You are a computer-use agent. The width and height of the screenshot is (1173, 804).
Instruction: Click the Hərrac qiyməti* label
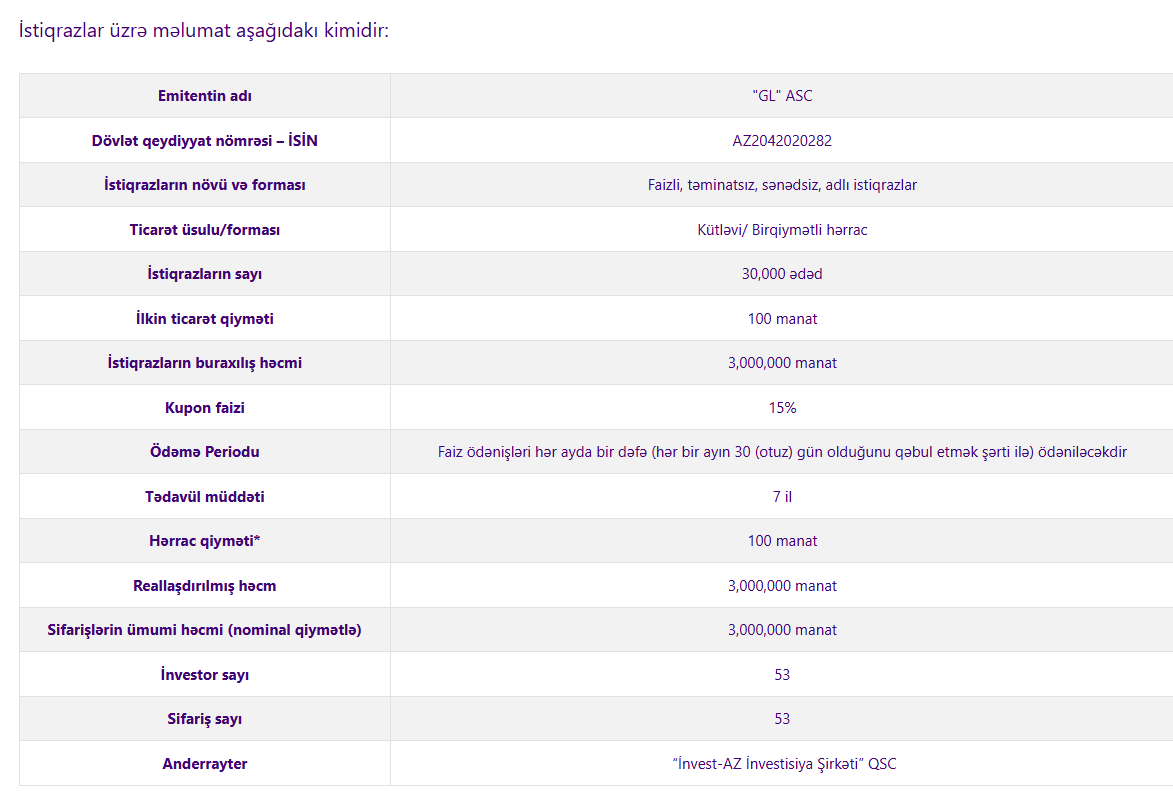204,541
